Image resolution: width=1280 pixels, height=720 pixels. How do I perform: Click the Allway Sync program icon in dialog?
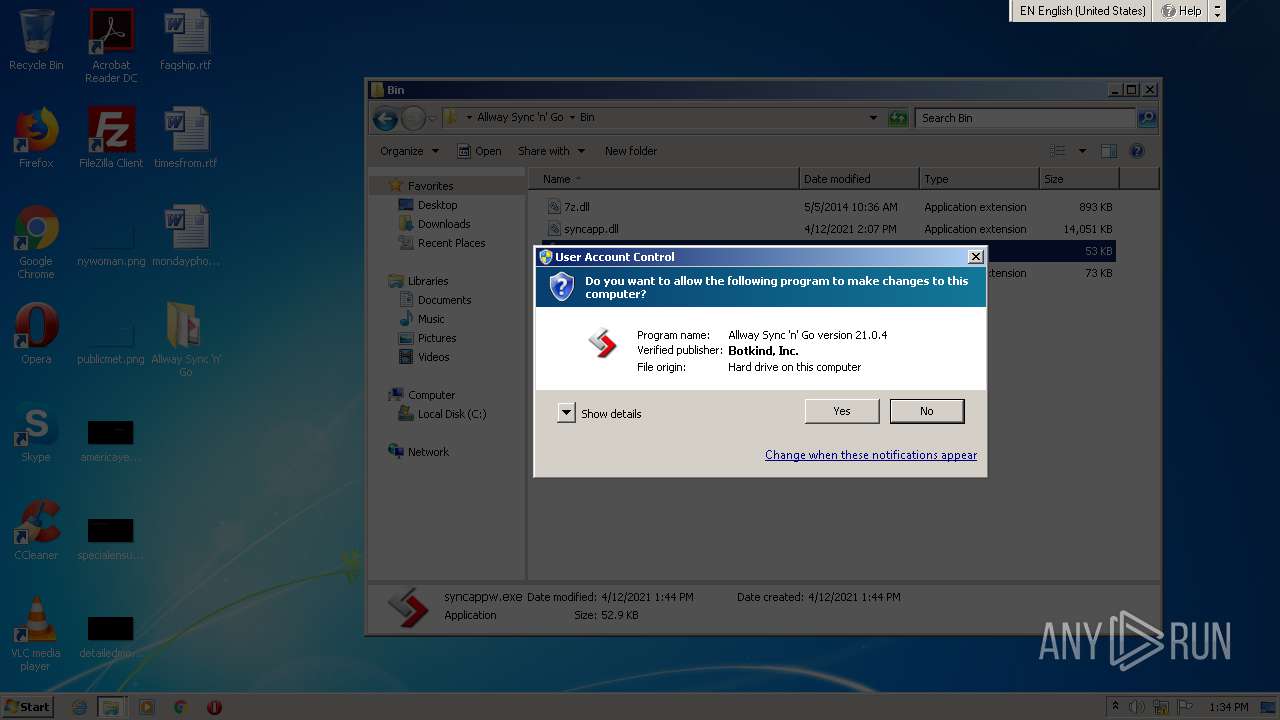click(x=603, y=344)
